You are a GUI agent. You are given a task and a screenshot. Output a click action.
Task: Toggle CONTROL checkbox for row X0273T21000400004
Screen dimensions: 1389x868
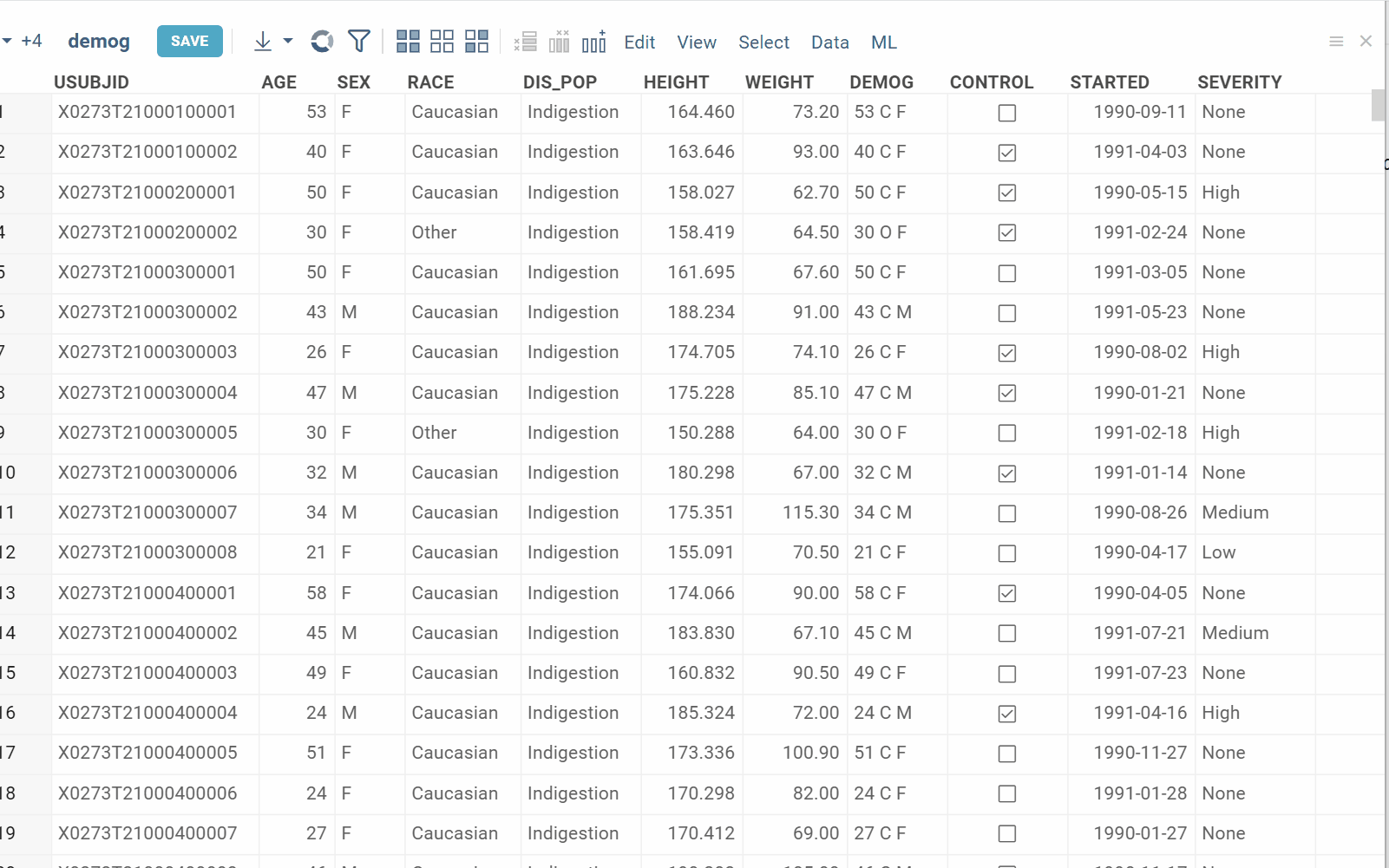coord(1006,714)
